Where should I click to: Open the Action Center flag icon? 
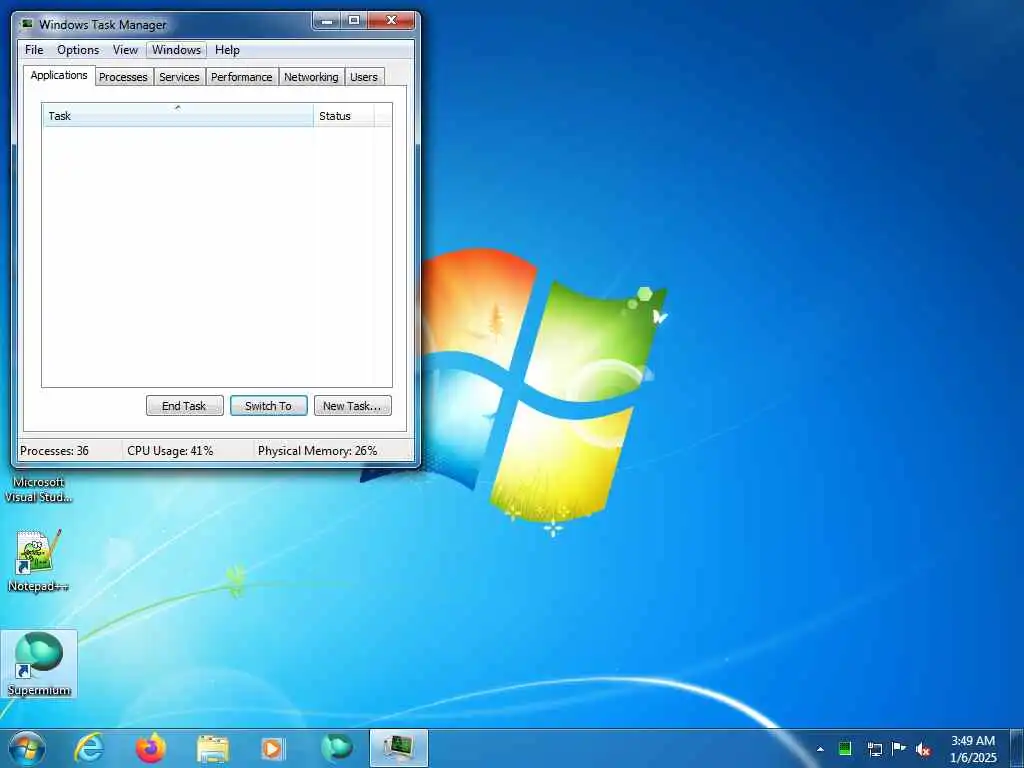coord(899,748)
